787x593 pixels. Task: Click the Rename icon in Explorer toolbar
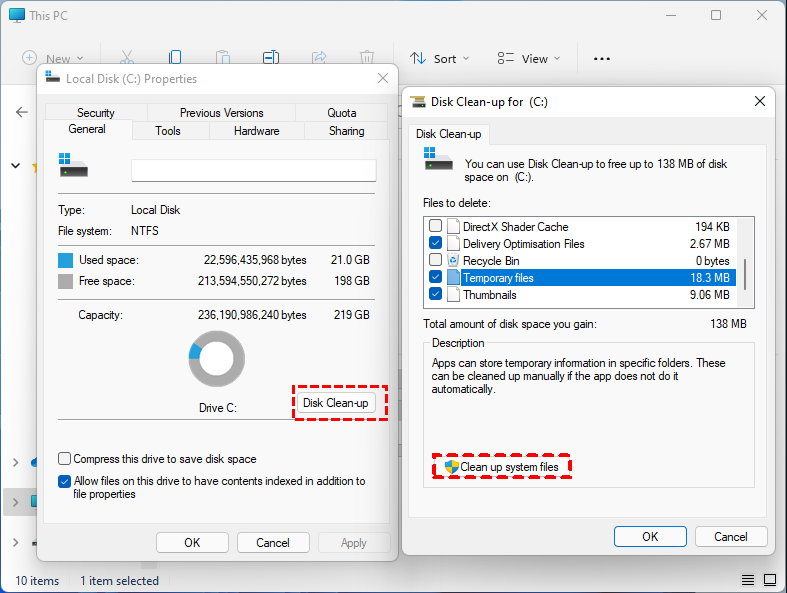(x=271, y=57)
